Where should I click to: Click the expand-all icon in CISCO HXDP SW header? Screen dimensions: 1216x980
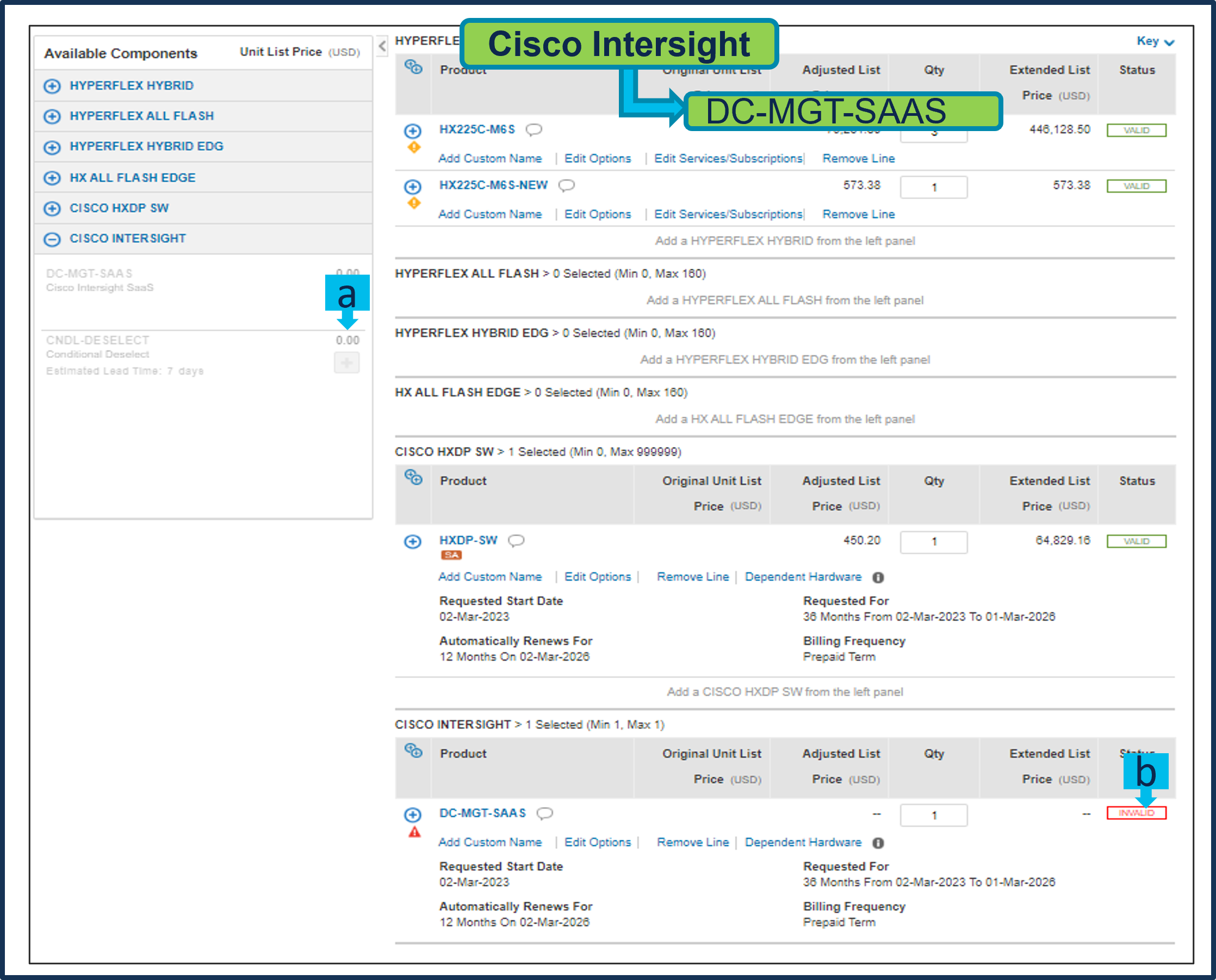(413, 478)
